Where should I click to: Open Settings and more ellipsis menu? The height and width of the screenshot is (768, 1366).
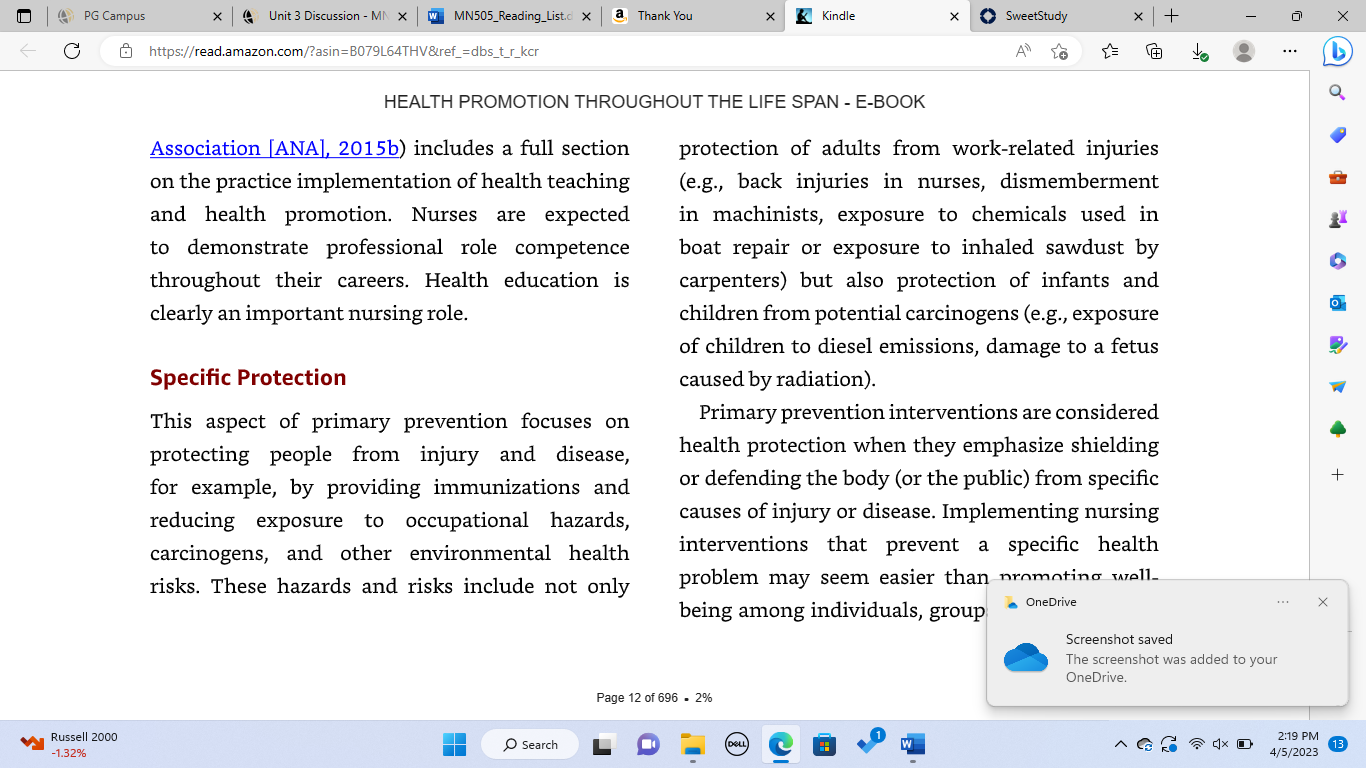coord(1290,51)
